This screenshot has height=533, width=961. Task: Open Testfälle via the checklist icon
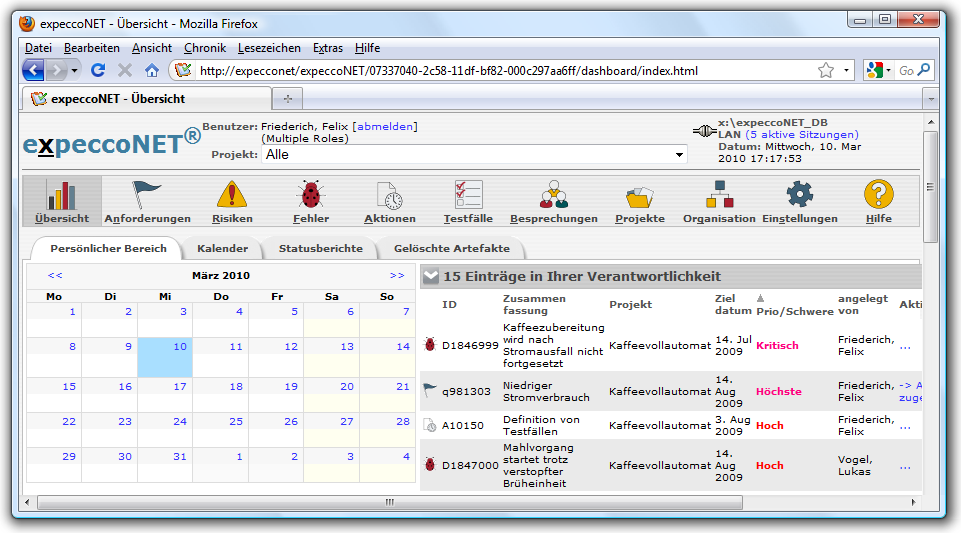[468, 195]
